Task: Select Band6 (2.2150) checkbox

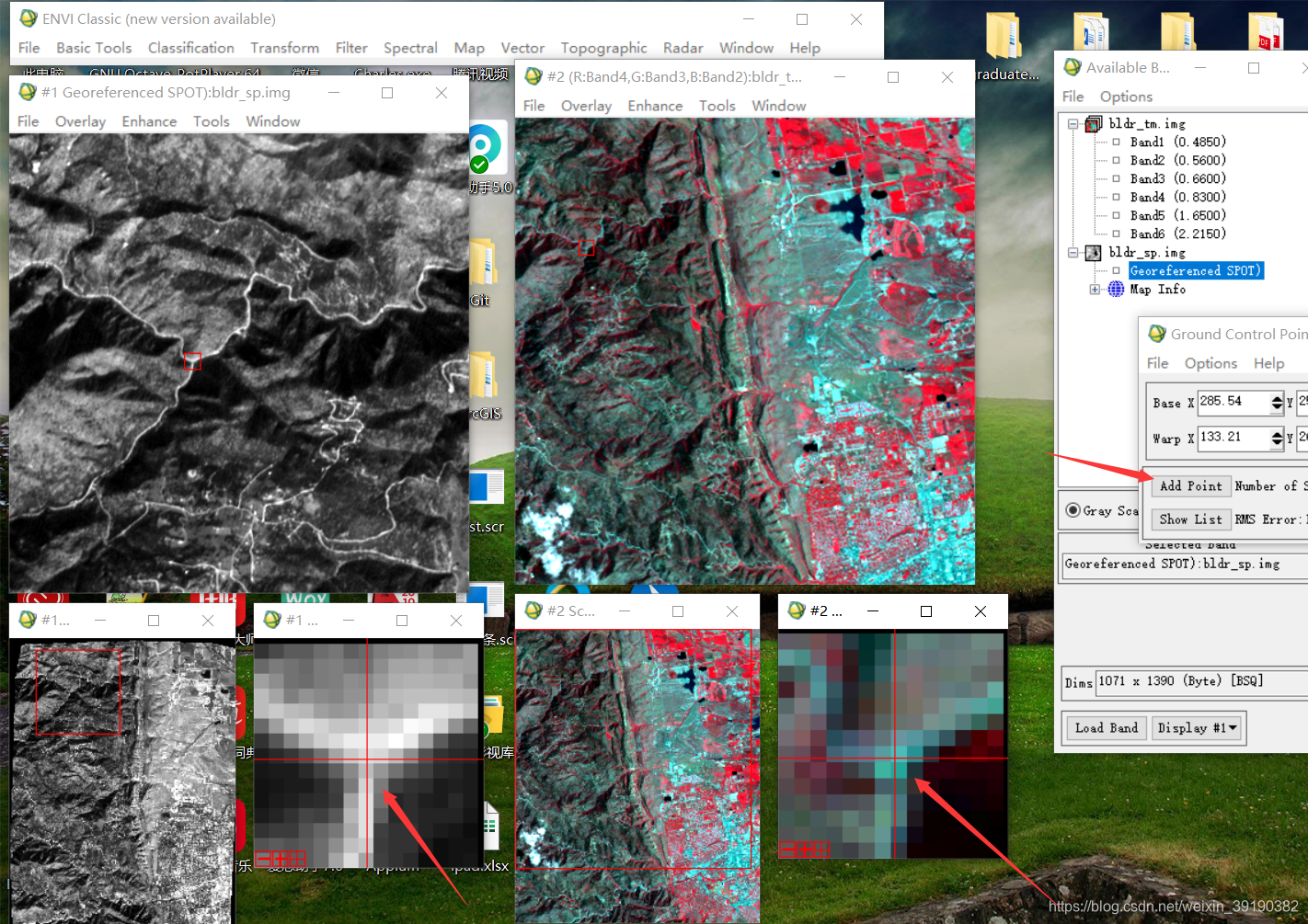Action: coord(1116,234)
